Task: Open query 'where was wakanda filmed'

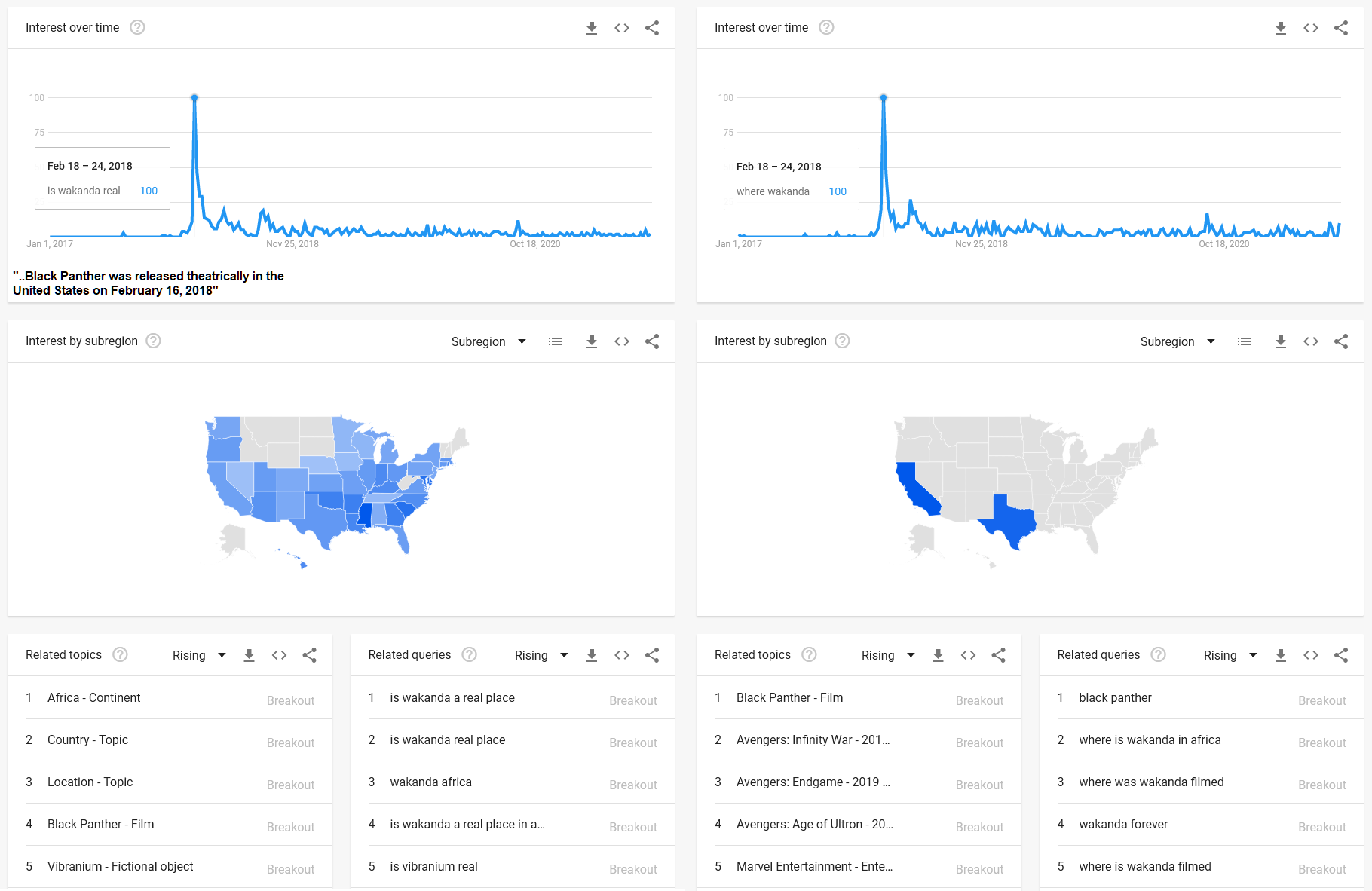Action: click(1151, 782)
